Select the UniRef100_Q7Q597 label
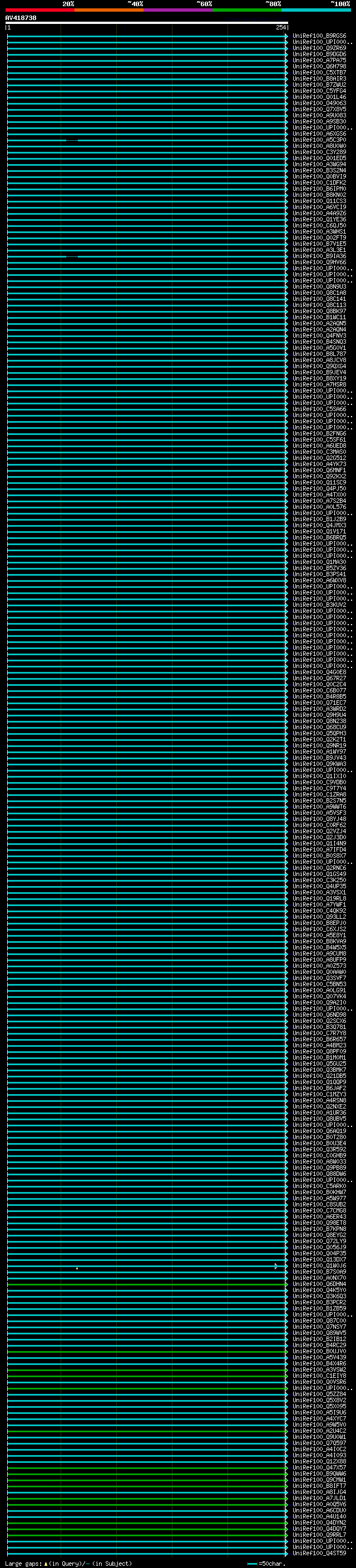The height and width of the screenshot is (1568, 356). (319, 1443)
